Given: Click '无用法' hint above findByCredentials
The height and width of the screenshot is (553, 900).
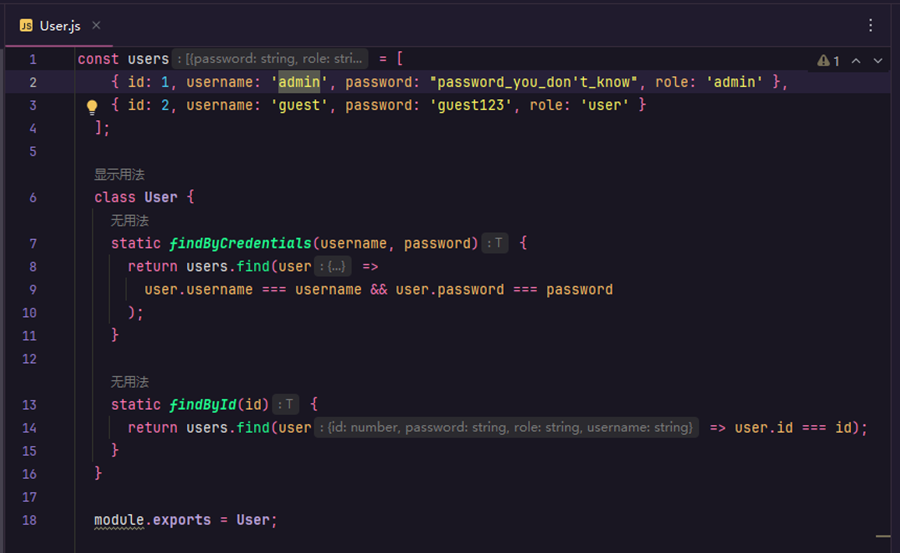Looking at the screenshot, I should coord(129,220).
